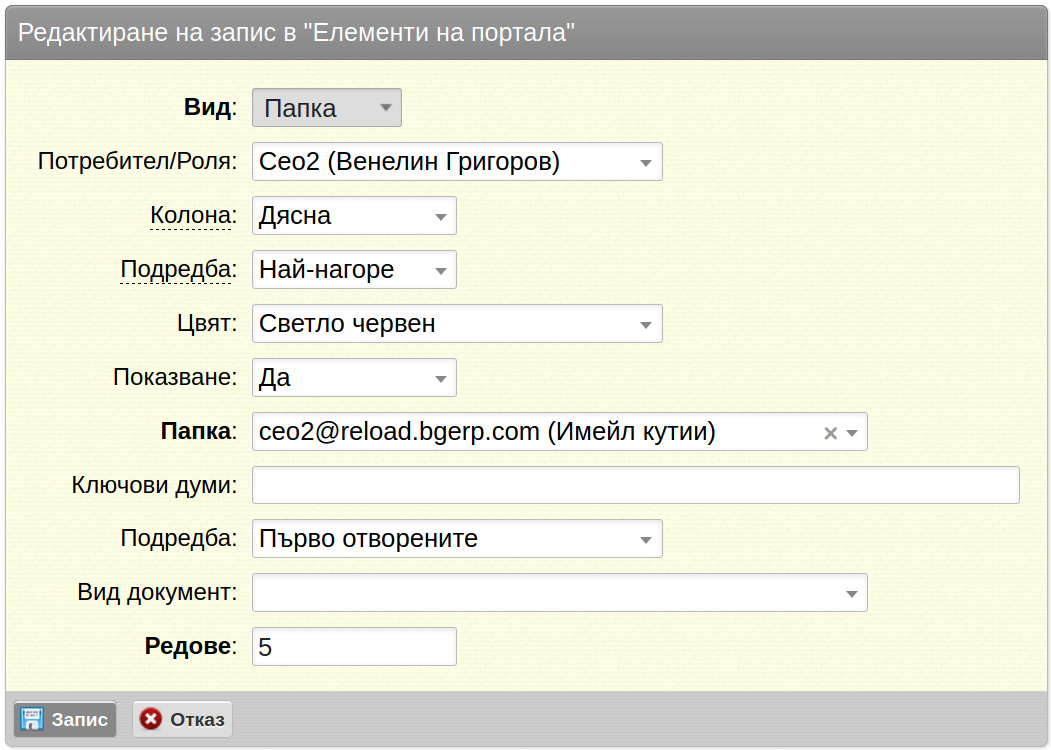
Task: Clear the Папка field with the x icon
Action: [830, 433]
